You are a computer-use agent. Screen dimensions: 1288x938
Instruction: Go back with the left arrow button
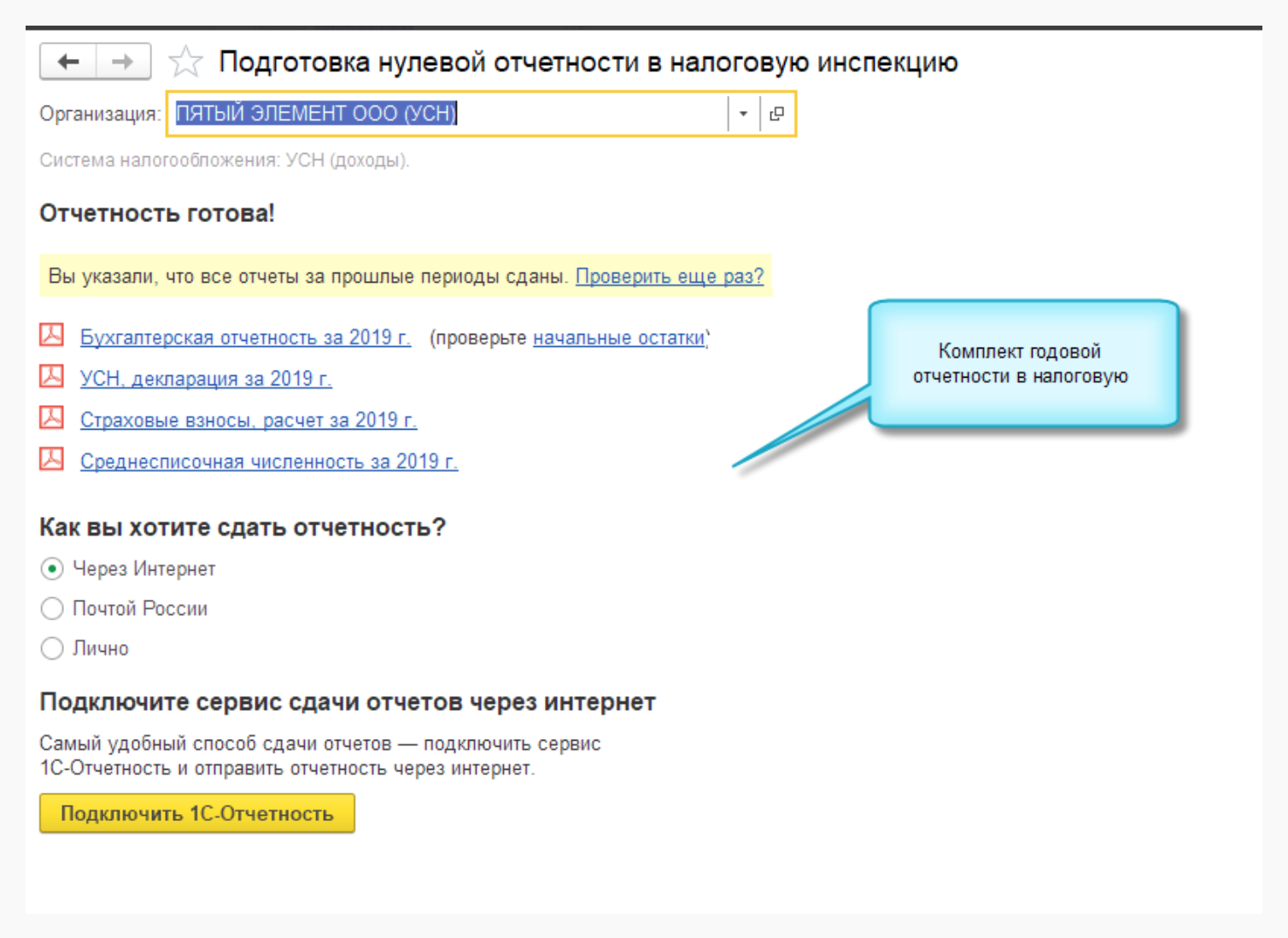[68, 62]
